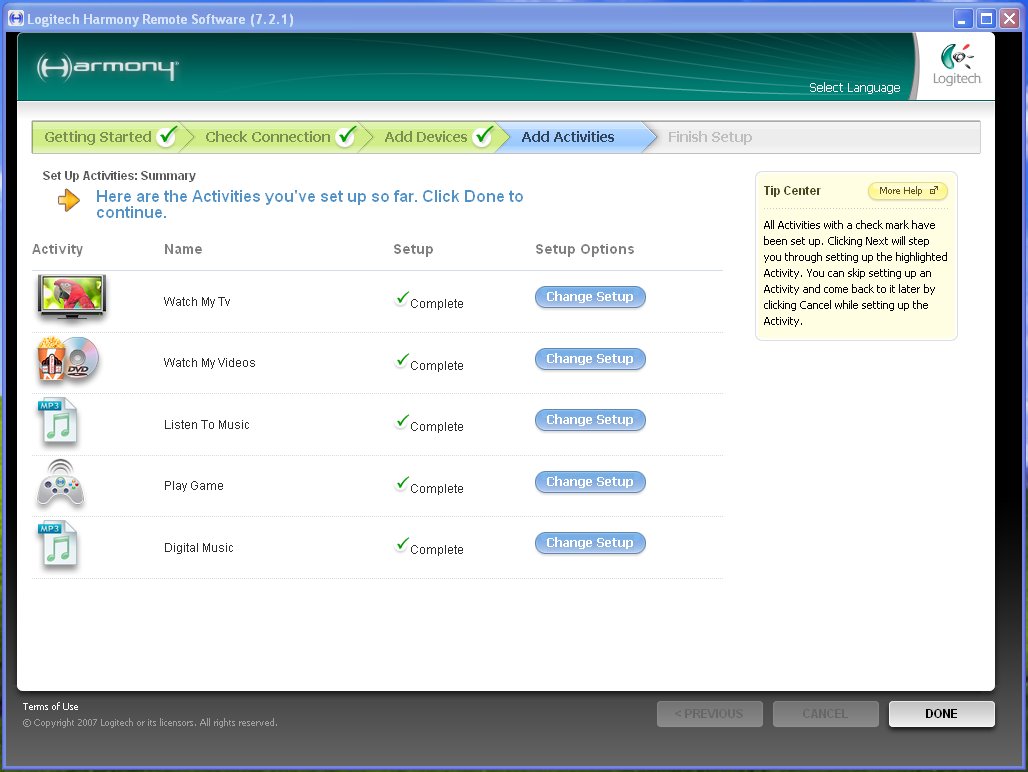
Task: Click the Complete check mark for Listen To Music
Action: tap(403, 421)
